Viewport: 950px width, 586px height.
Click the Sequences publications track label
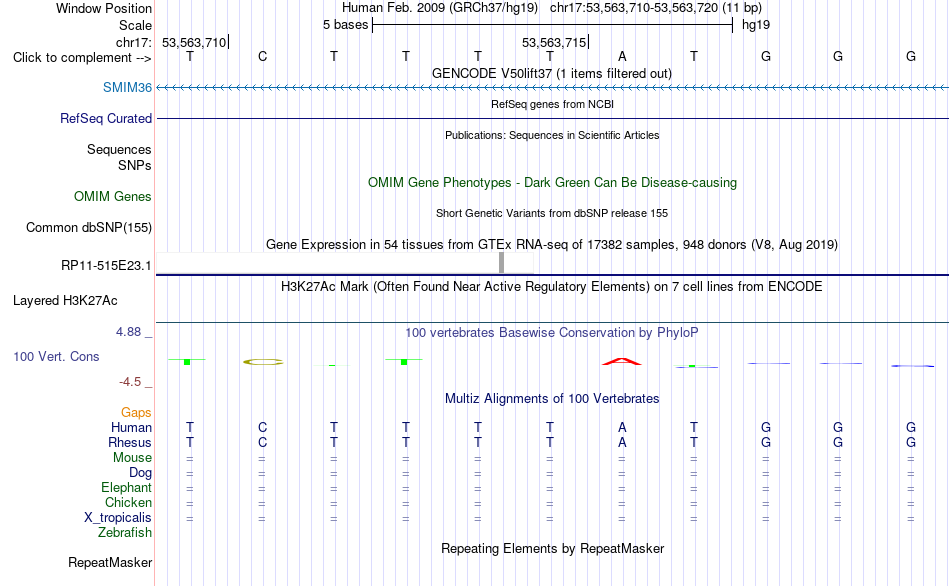tap(119, 149)
